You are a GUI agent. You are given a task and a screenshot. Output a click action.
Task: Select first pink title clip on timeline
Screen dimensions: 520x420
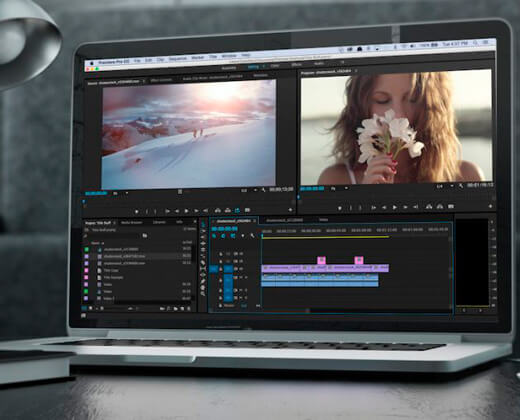(321, 260)
